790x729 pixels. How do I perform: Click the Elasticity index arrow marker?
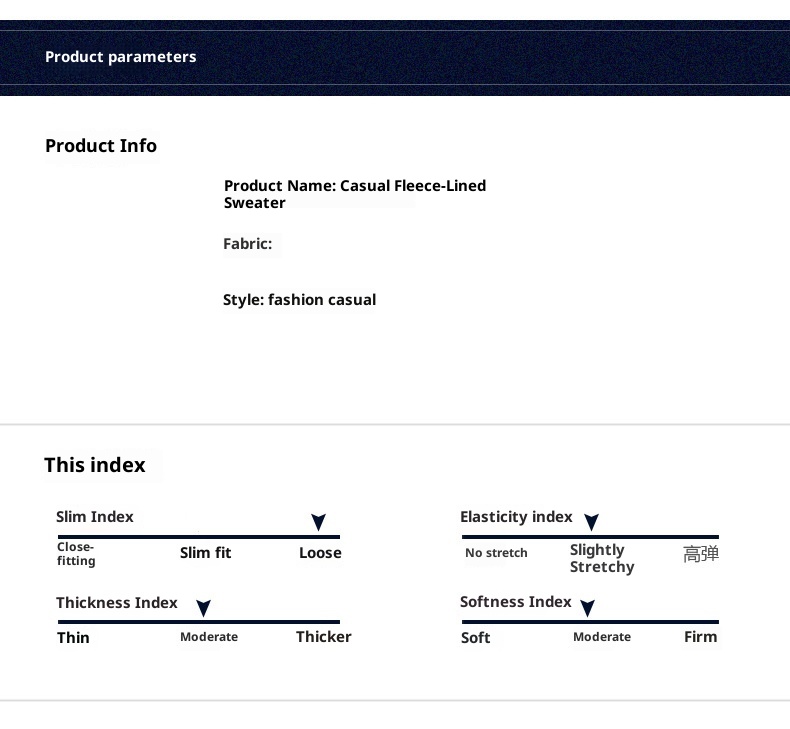click(591, 522)
